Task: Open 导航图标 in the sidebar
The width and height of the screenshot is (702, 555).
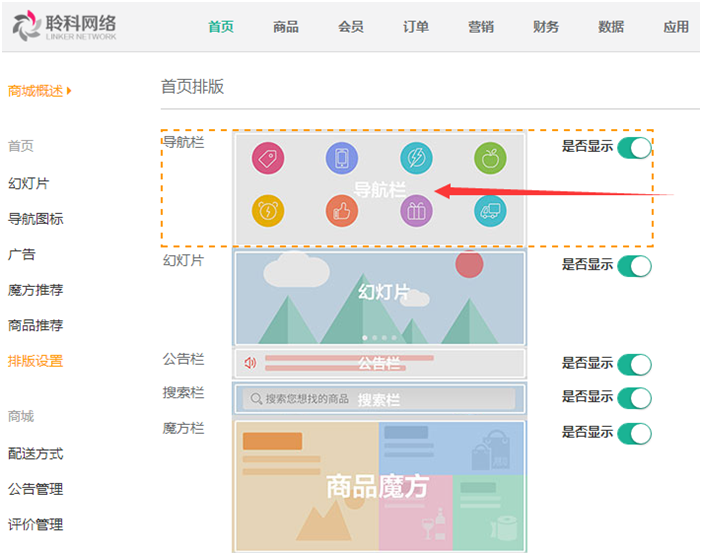Action: pyautogui.click(x=36, y=219)
